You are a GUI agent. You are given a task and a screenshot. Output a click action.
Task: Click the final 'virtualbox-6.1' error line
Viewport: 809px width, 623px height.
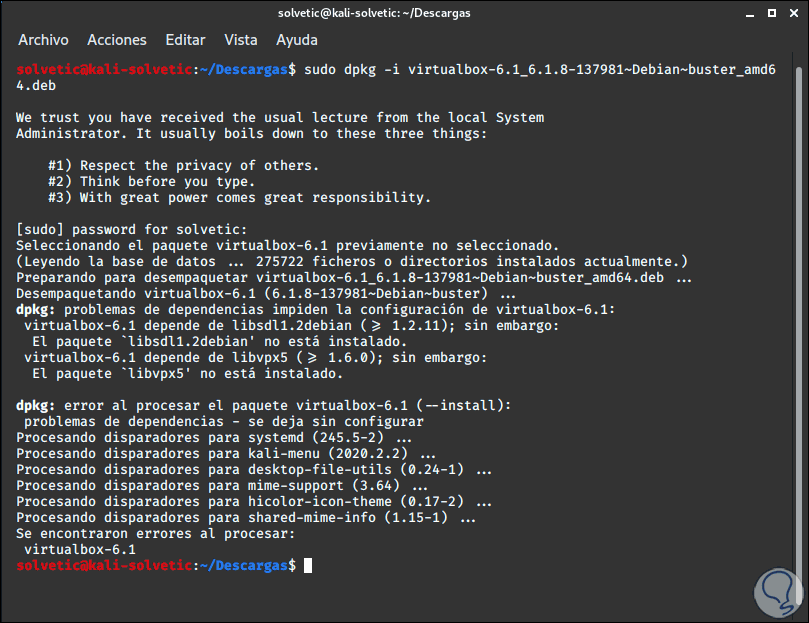tap(80, 550)
